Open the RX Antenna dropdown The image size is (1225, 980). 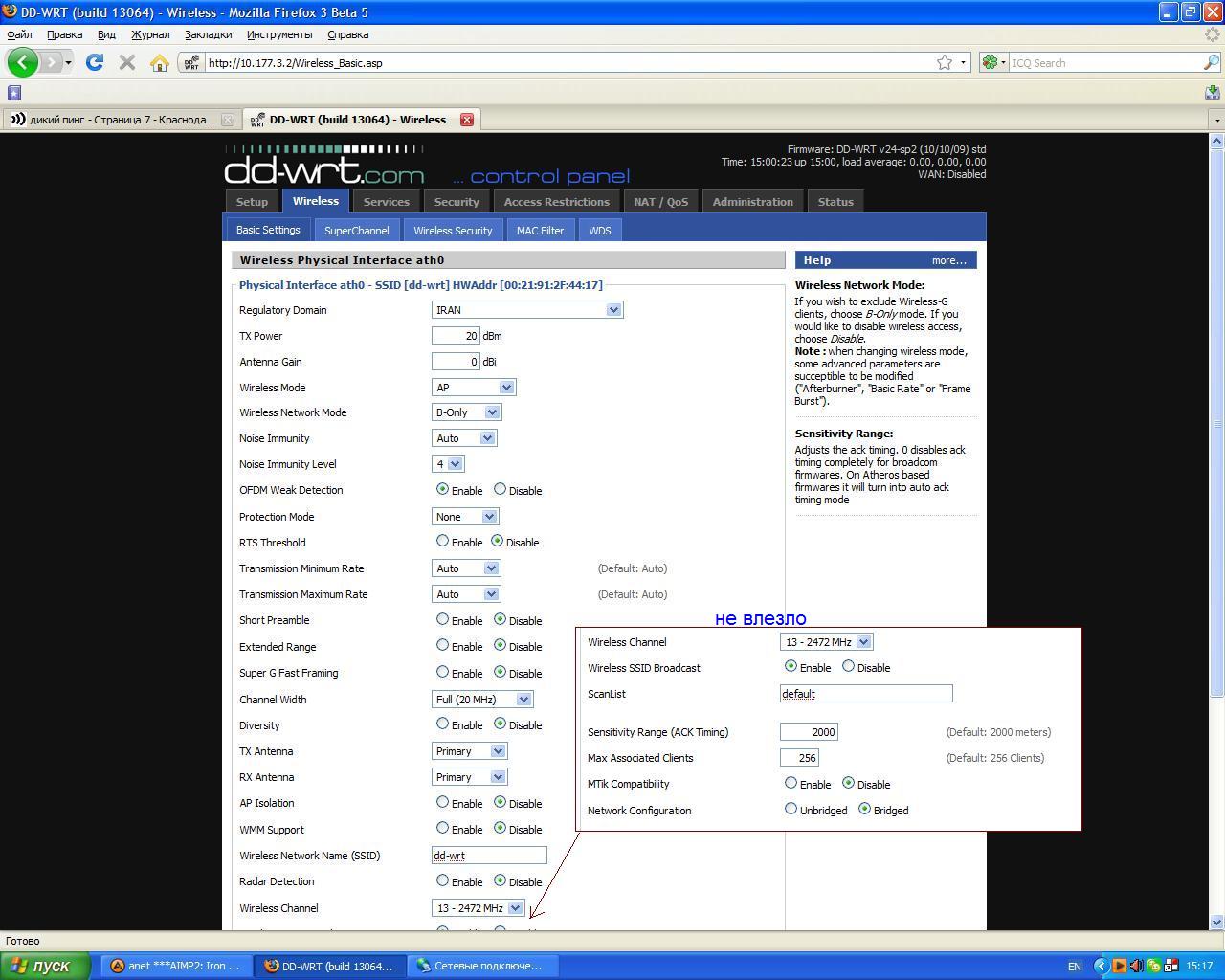click(469, 777)
